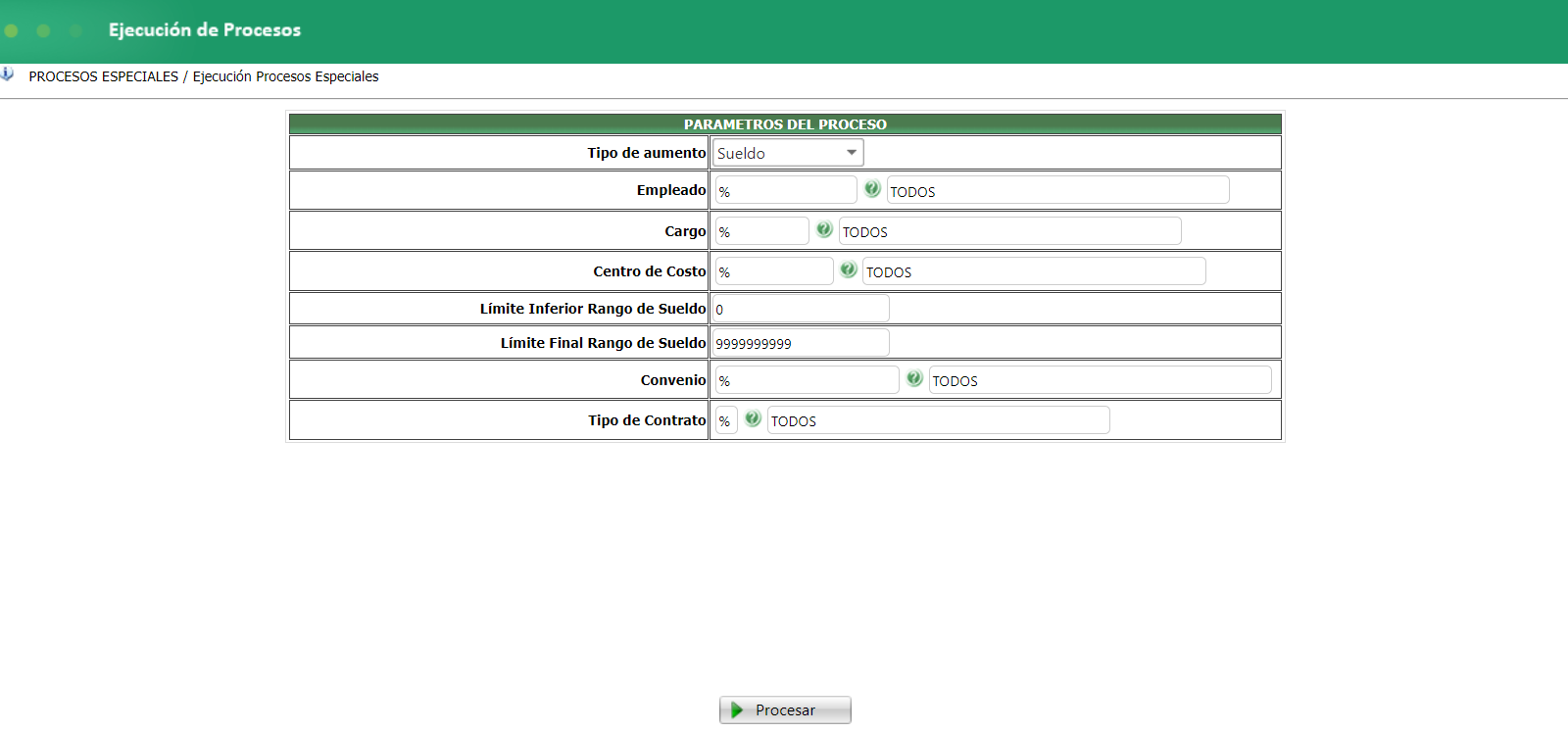Image resolution: width=1568 pixels, height=733 pixels.
Task: Open the Empleado lookup help icon
Action: pyautogui.click(x=872, y=189)
